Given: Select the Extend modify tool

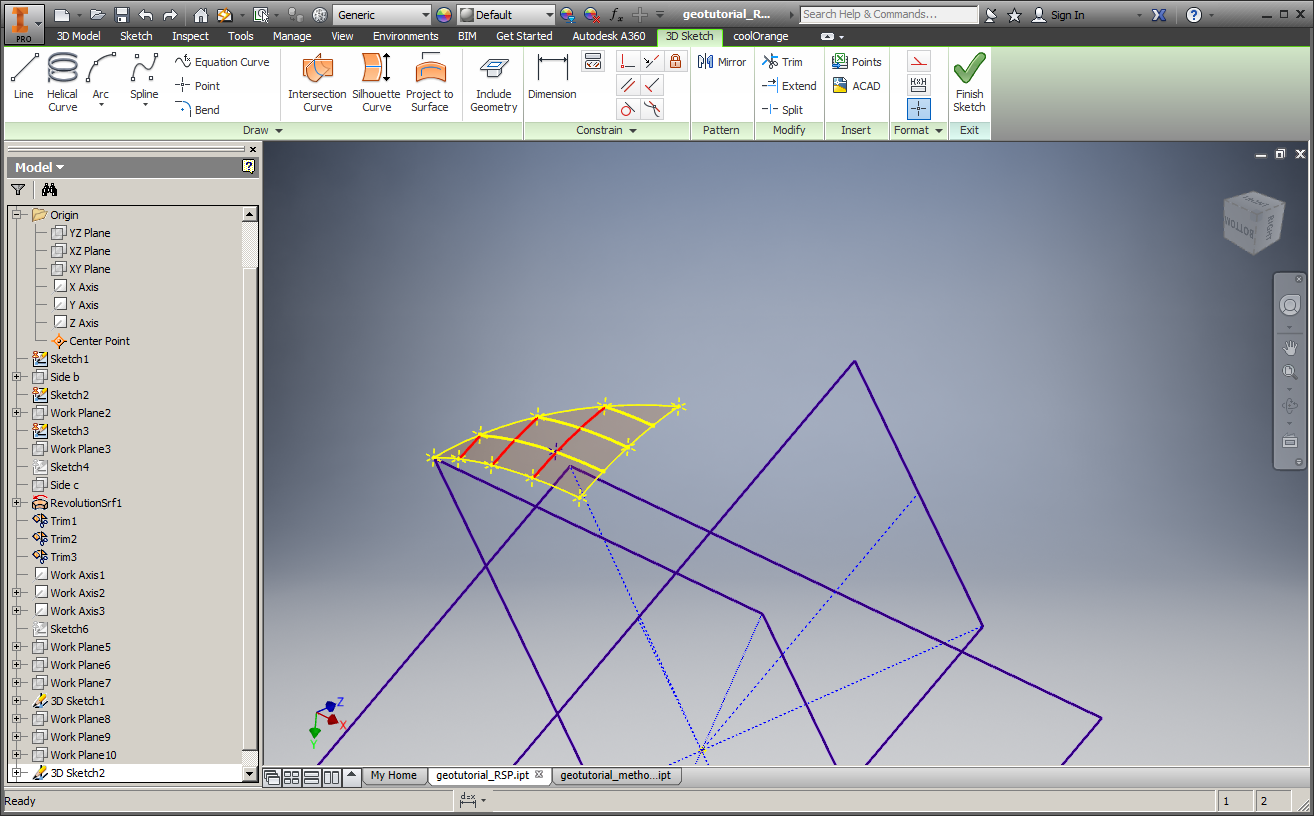Looking at the screenshot, I should (789, 86).
